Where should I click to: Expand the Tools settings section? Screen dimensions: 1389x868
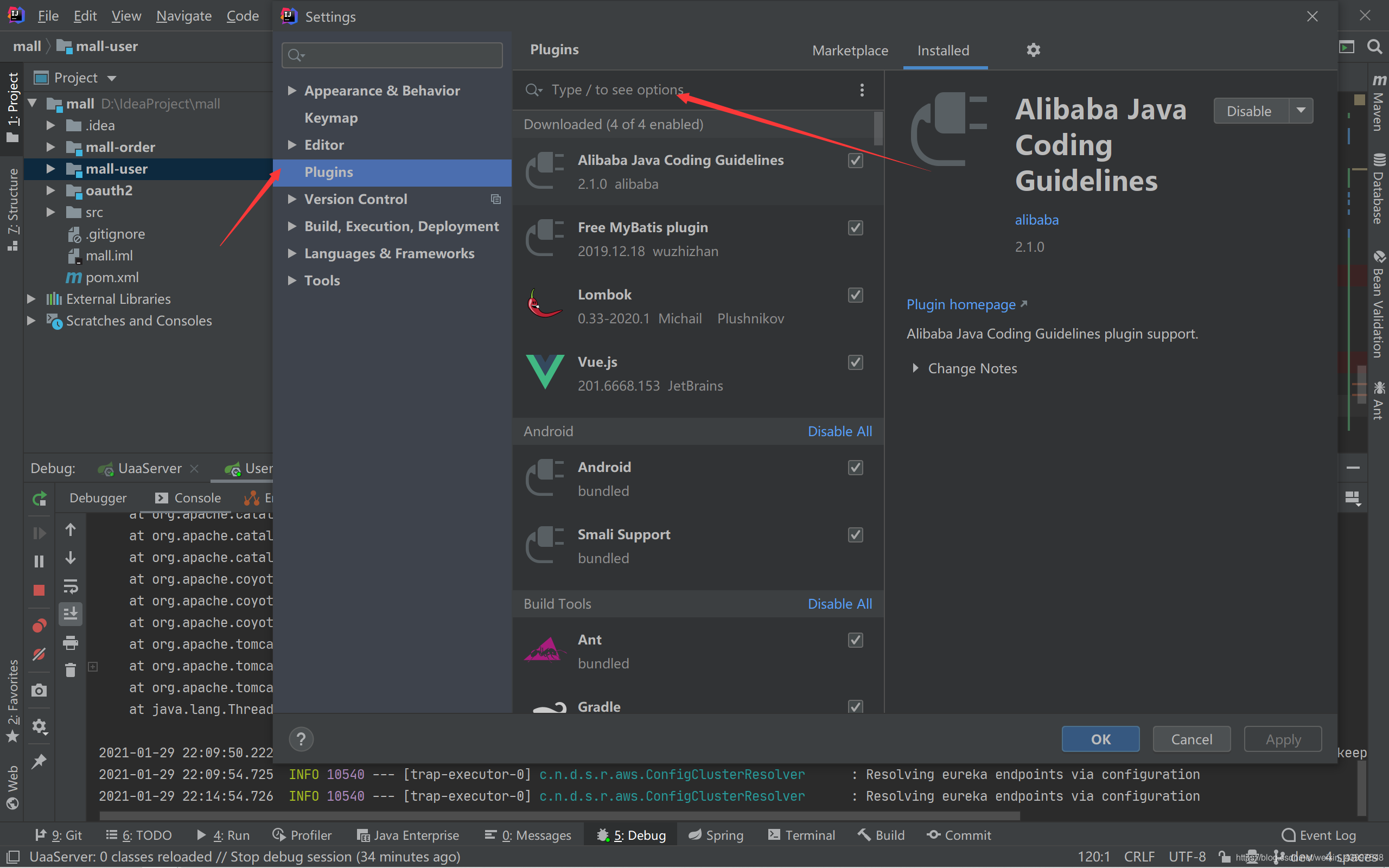291,280
